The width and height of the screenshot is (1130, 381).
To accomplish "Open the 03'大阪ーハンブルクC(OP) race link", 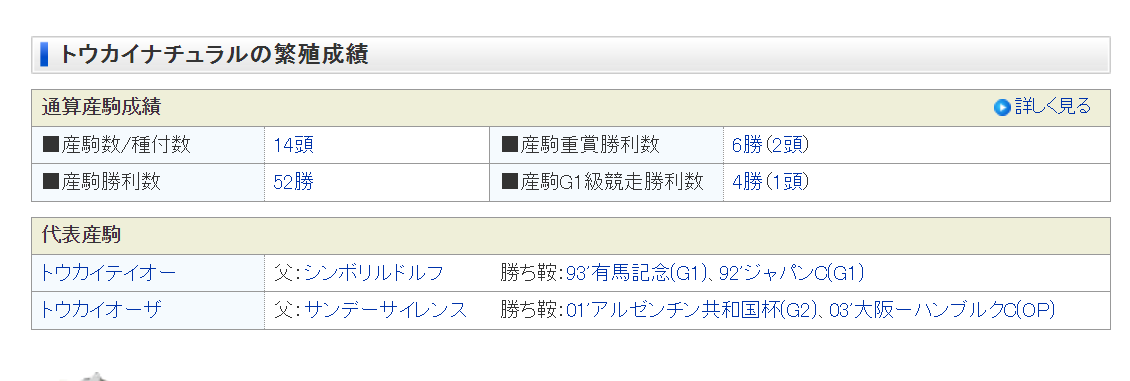I will click(x=943, y=310).
